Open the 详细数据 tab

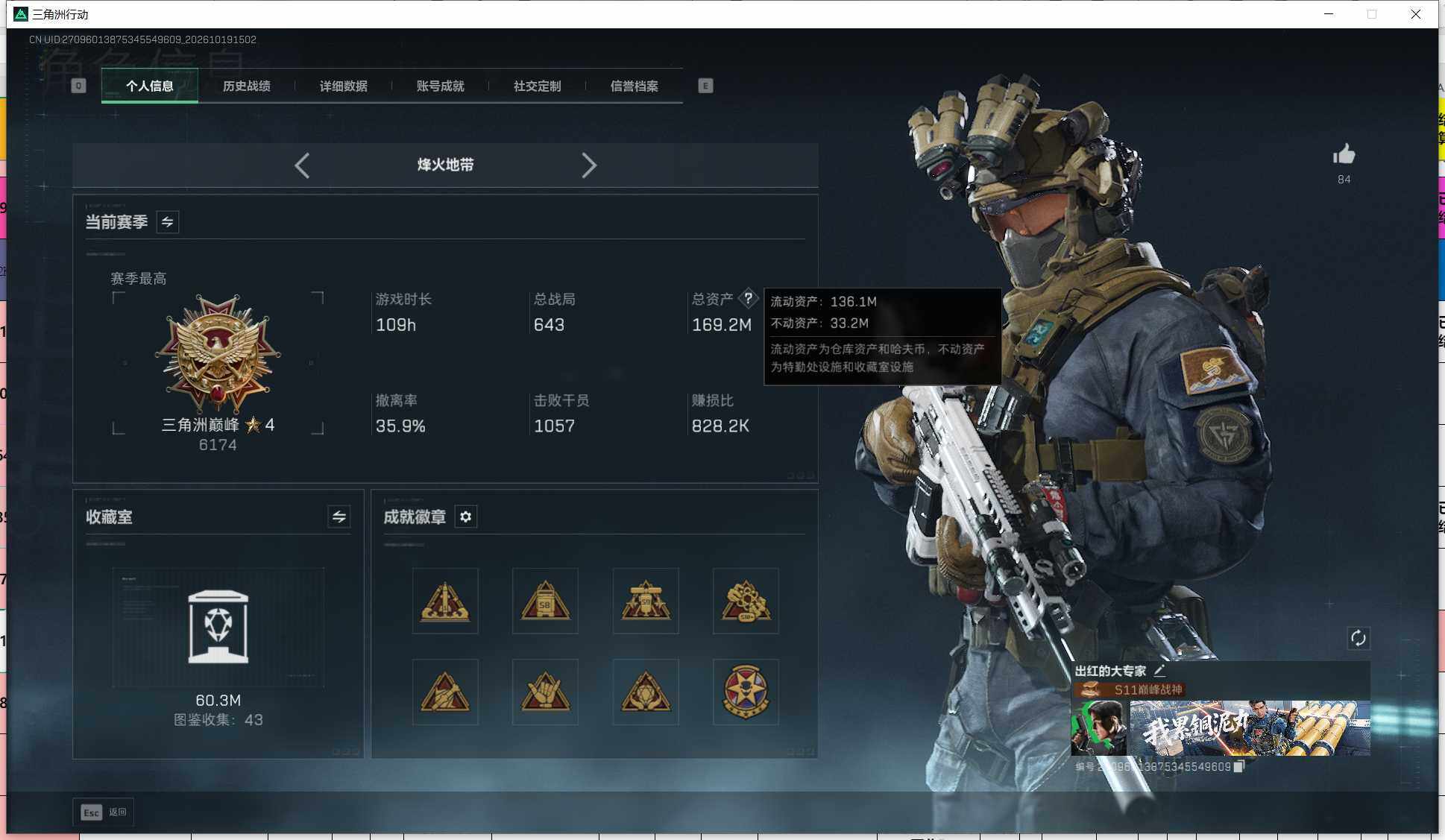pos(344,86)
